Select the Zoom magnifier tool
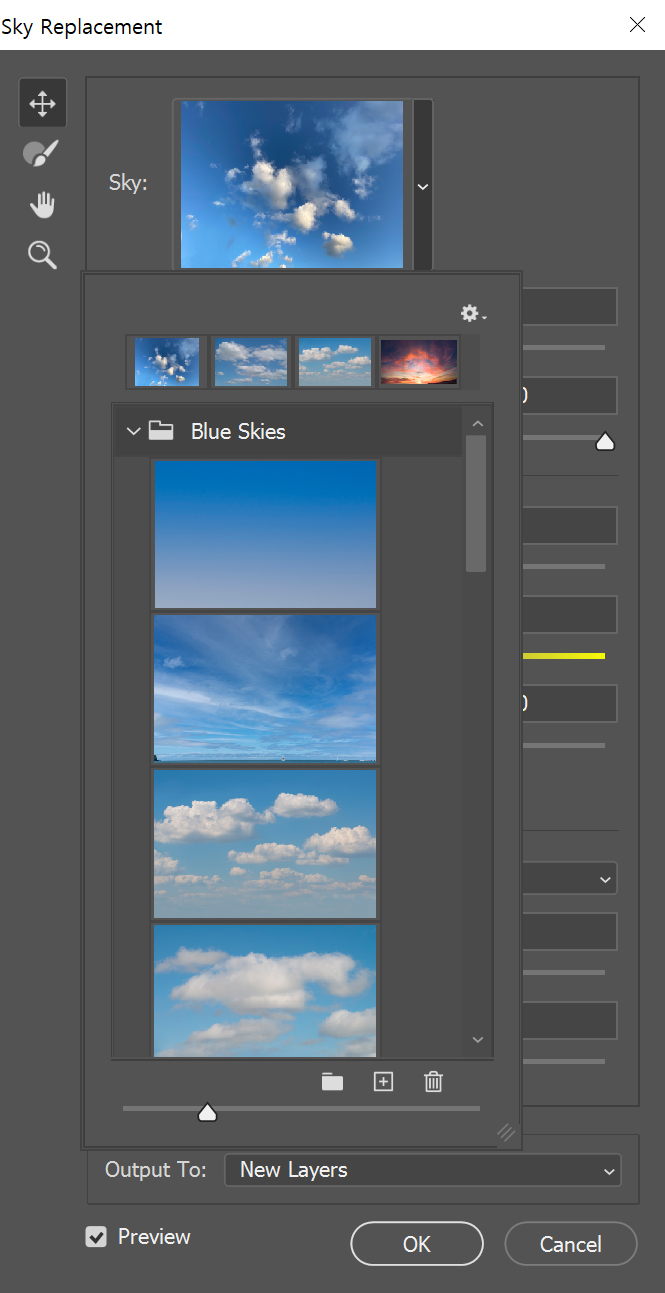The width and height of the screenshot is (665, 1293). coord(43,255)
